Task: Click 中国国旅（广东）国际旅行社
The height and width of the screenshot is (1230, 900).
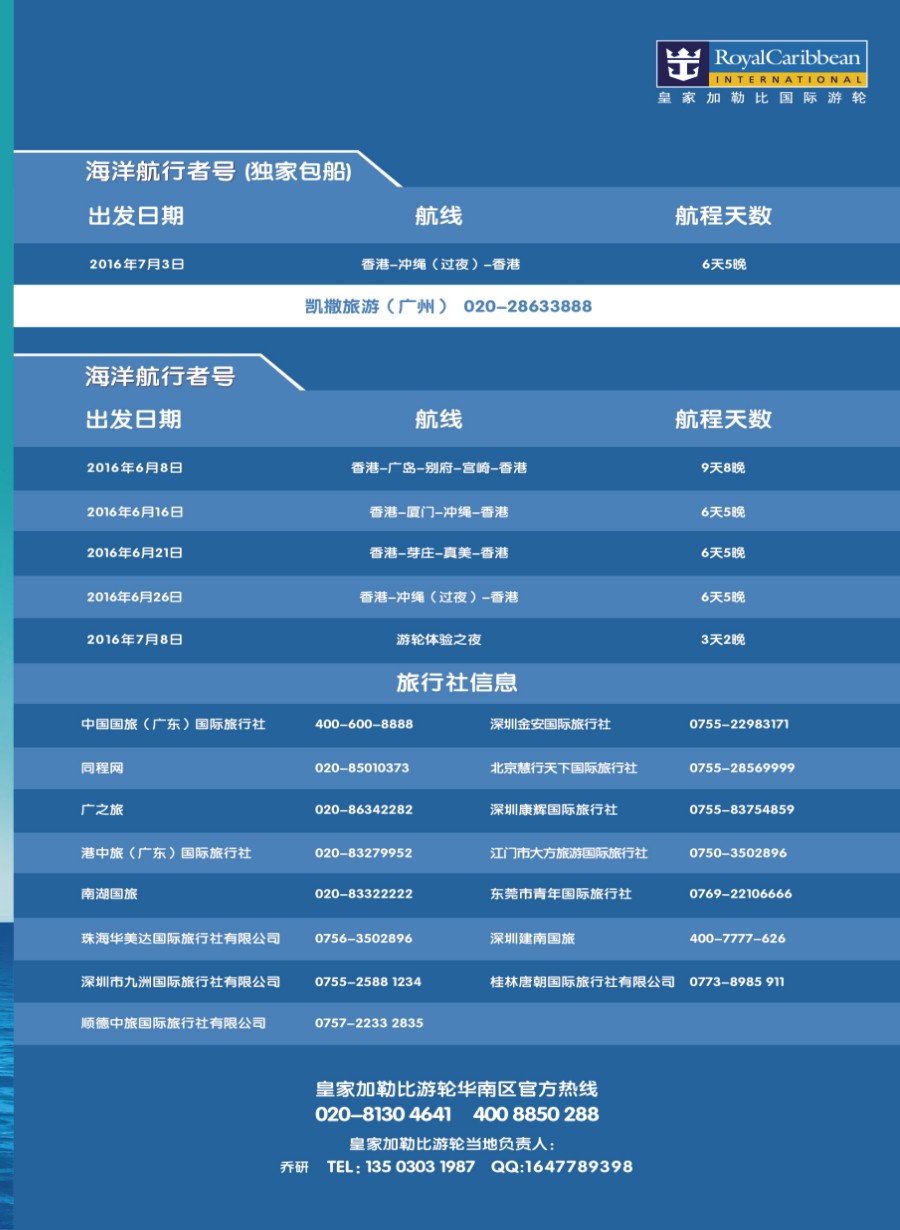Action: pyautogui.click(x=174, y=724)
